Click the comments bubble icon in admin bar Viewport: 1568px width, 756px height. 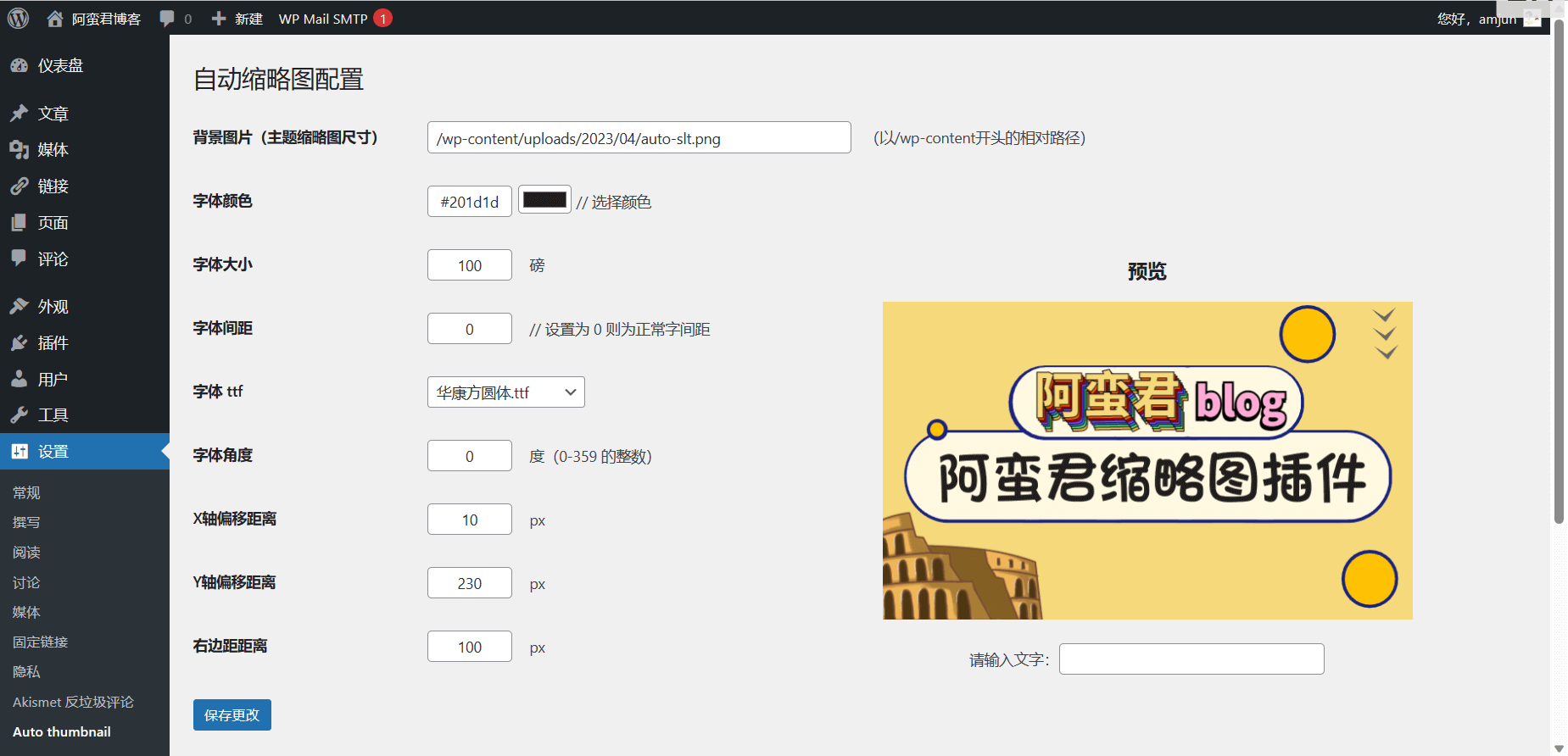click(x=167, y=19)
